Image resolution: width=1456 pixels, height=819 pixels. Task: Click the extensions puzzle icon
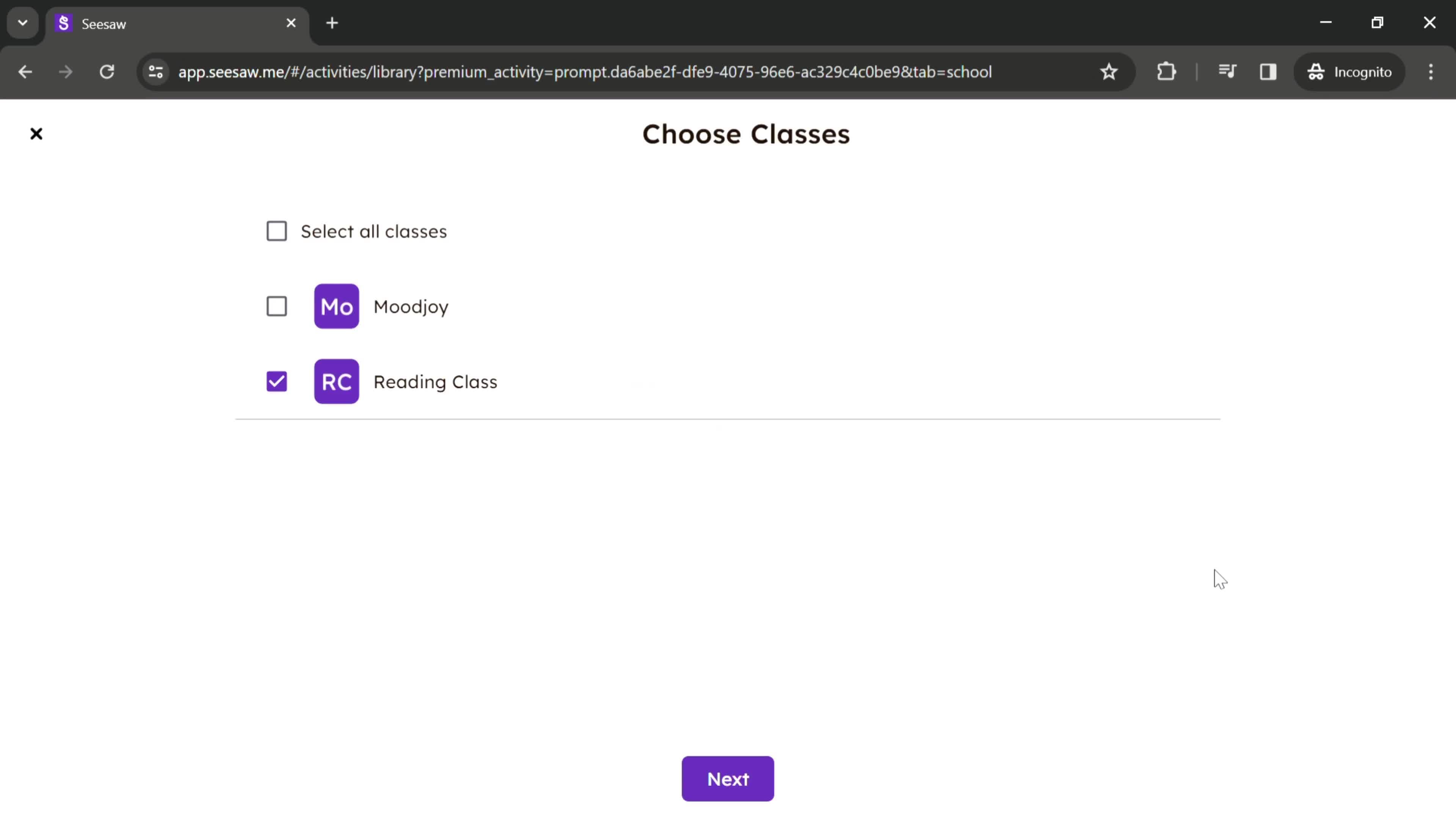click(1166, 71)
